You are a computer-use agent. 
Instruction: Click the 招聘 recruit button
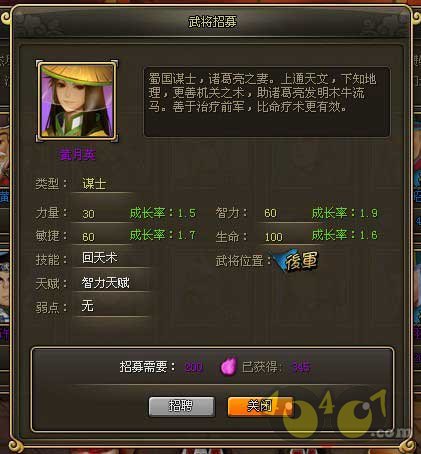click(x=181, y=406)
